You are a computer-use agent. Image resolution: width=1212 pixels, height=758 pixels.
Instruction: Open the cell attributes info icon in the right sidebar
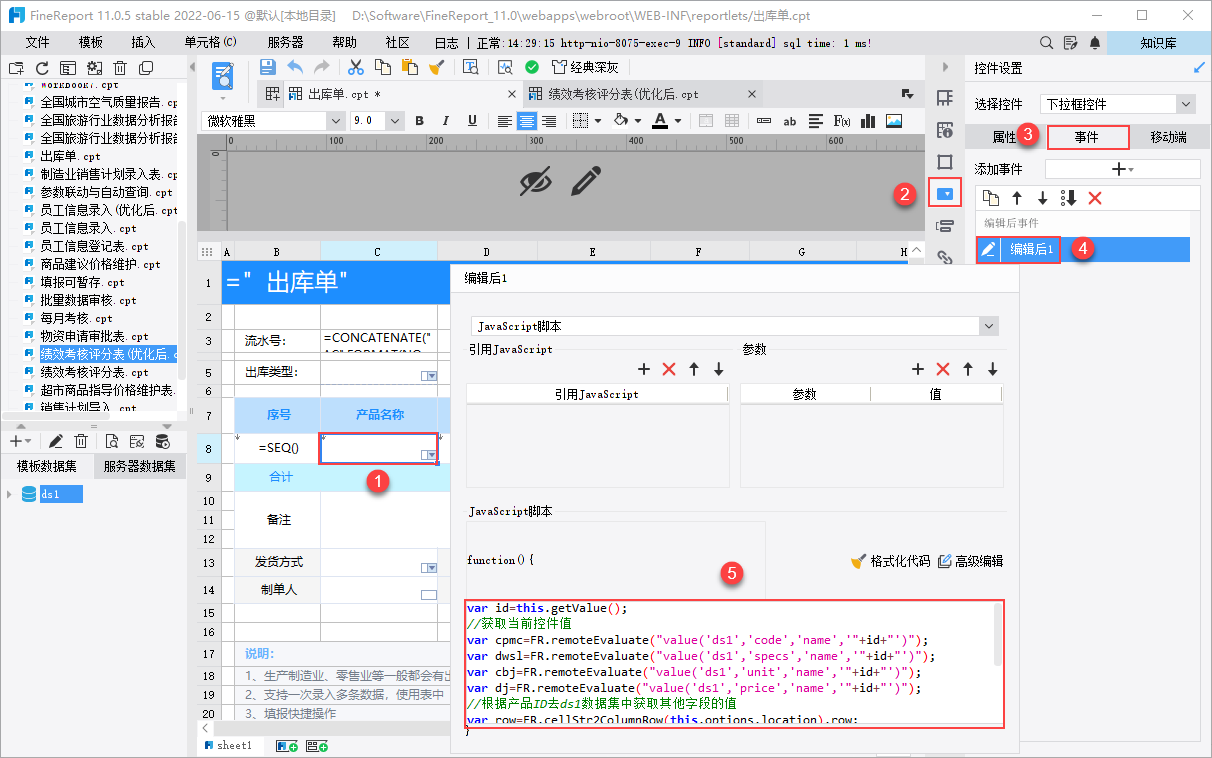point(944,129)
